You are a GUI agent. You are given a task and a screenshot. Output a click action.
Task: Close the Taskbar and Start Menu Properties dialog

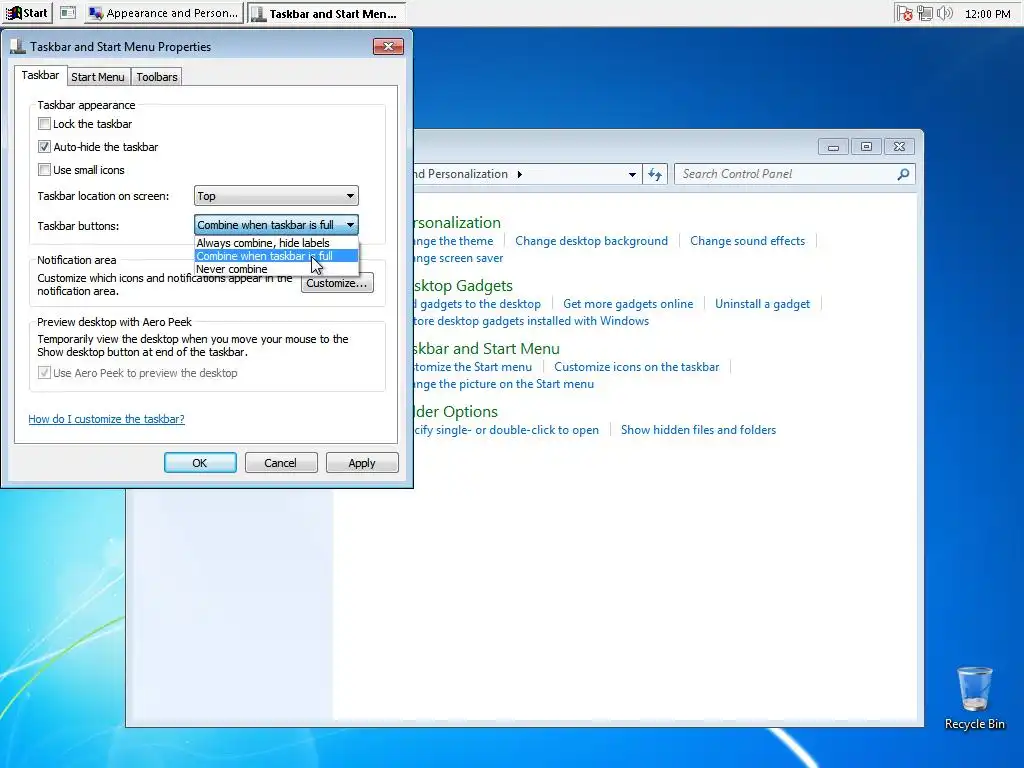coord(389,46)
